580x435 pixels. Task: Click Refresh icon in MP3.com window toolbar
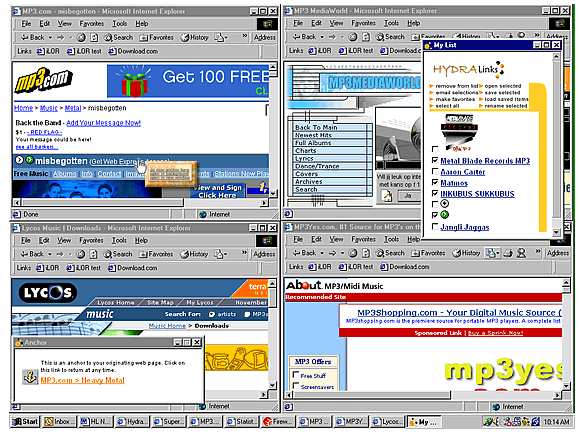pyautogui.click(x=94, y=37)
